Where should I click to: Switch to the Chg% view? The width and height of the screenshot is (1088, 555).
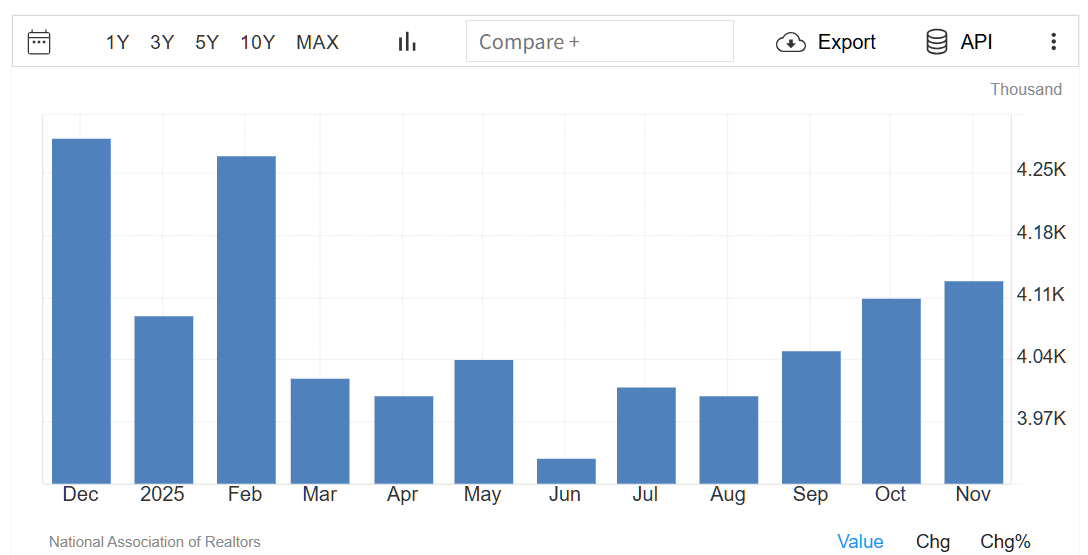coord(1005,541)
